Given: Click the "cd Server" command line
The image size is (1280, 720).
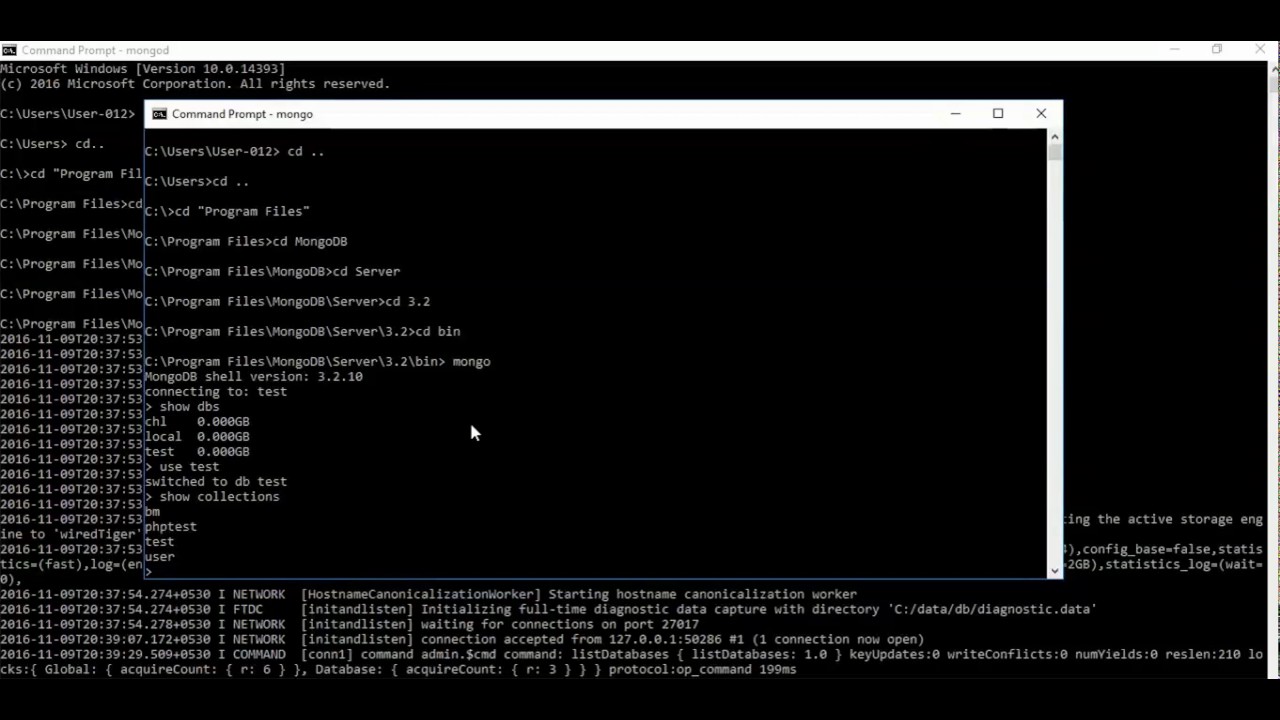Looking at the screenshot, I should click(272, 272).
